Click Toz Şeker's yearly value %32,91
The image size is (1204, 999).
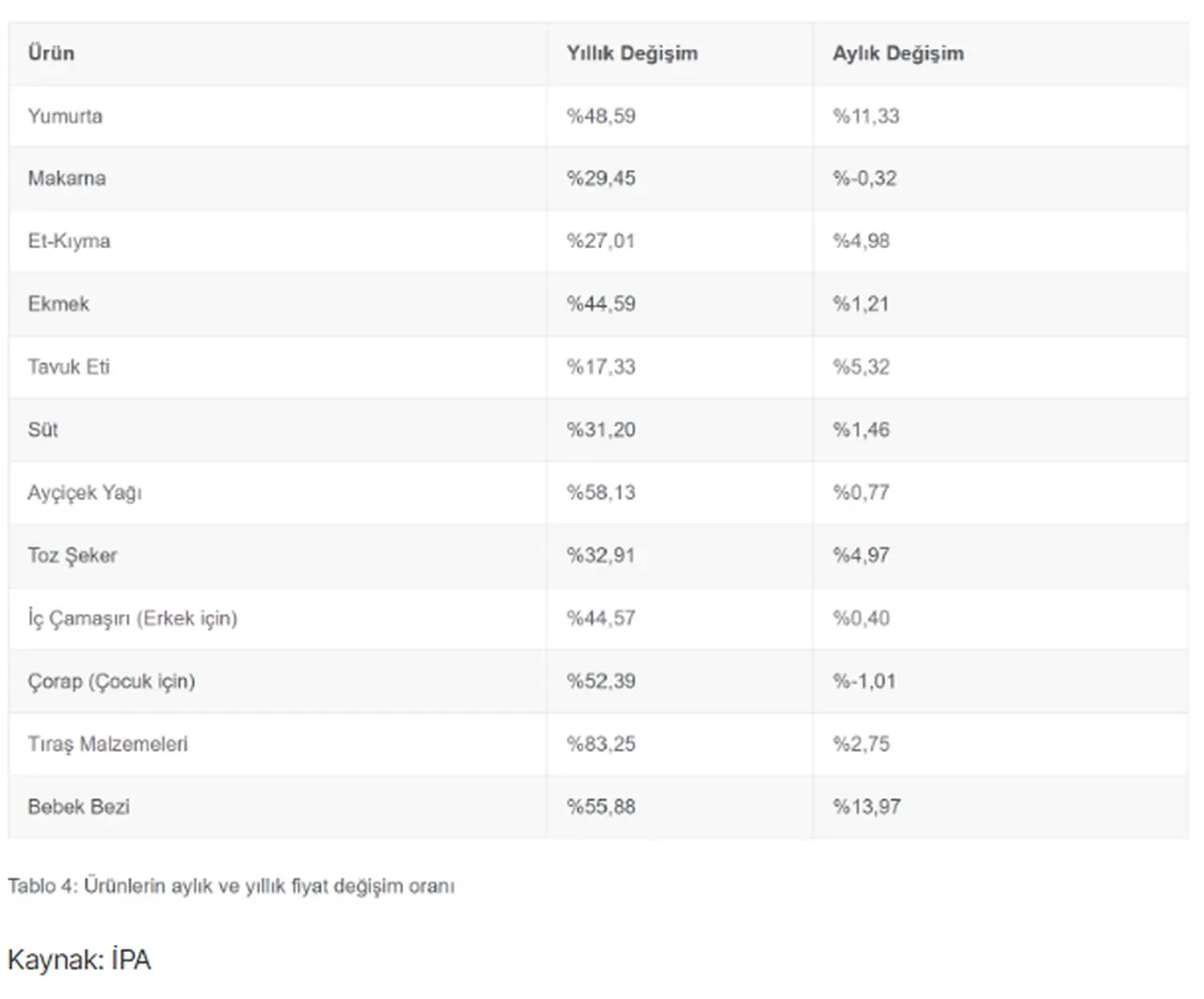click(x=600, y=556)
